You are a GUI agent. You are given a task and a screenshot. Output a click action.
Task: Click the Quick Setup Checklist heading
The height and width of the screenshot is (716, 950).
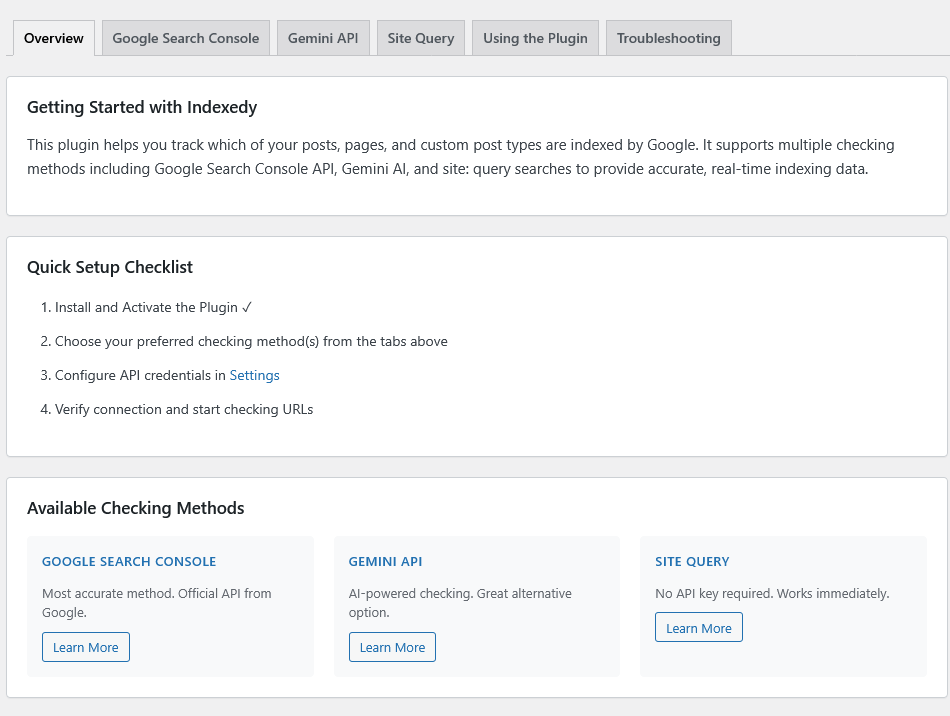click(x=110, y=267)
